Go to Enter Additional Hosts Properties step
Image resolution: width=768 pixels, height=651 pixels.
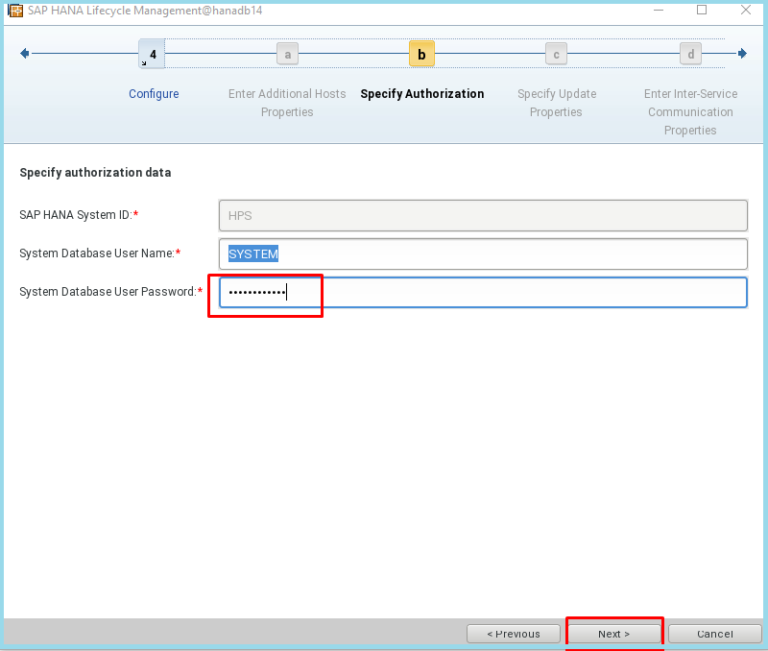click(x=287, y=102)
